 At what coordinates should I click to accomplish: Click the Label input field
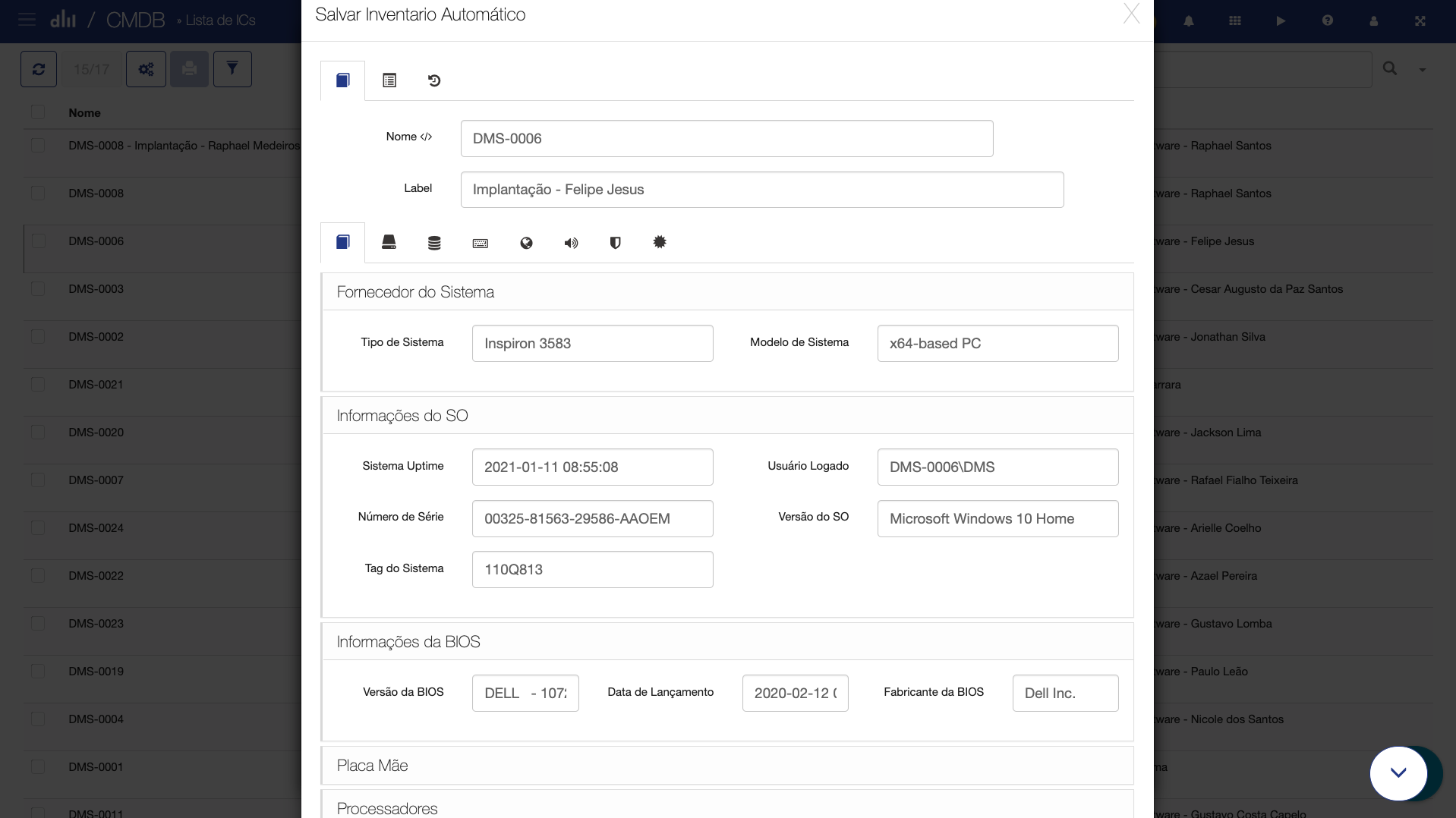pos(761,190)
